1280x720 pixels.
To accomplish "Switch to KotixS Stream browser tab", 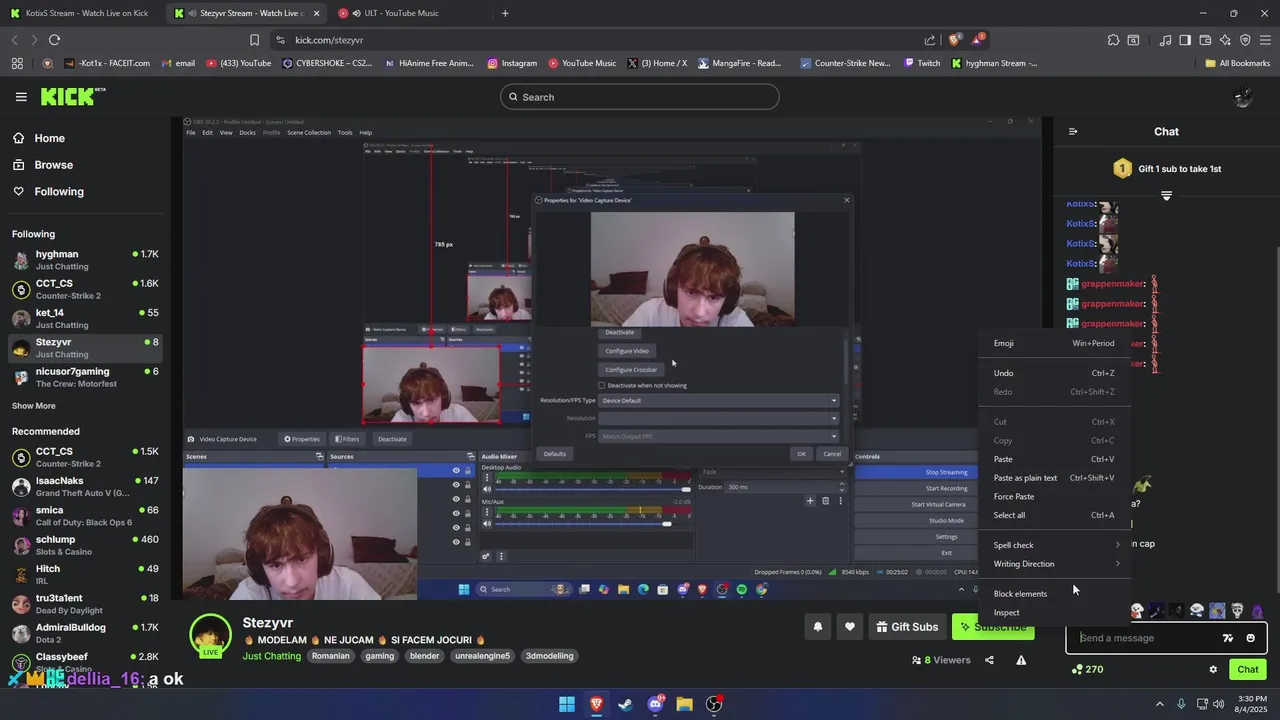I will pos(84,13).
